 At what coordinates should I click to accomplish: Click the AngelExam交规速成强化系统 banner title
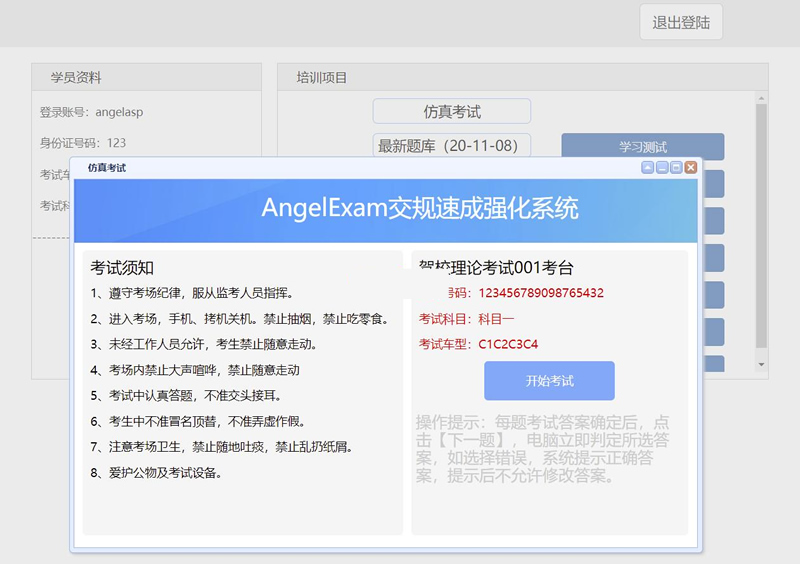pyautogui.click(x=419, y=208)
